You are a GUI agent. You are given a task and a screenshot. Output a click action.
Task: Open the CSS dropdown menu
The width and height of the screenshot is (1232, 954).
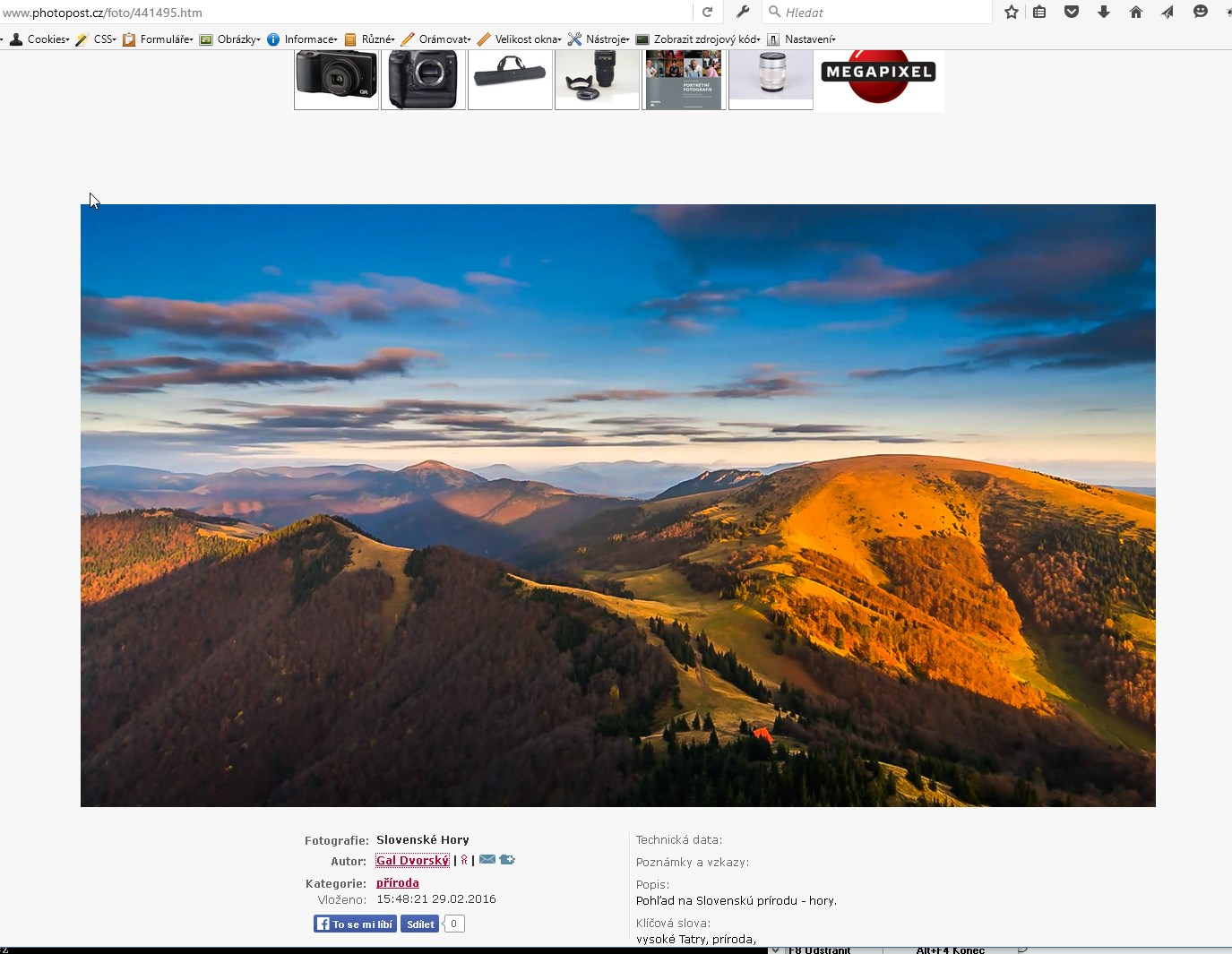pos(101,39)
